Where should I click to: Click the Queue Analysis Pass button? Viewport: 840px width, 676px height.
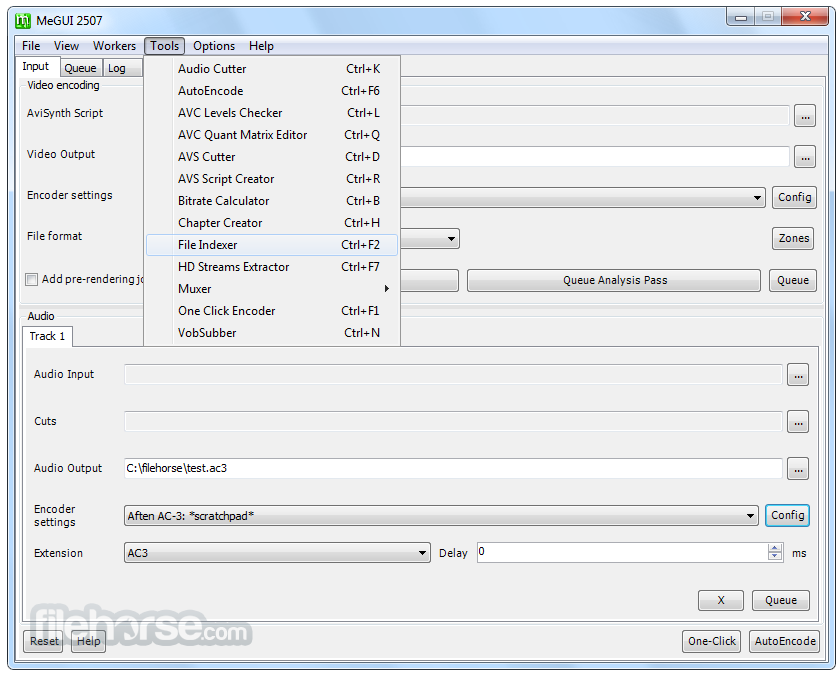[614, 281]
